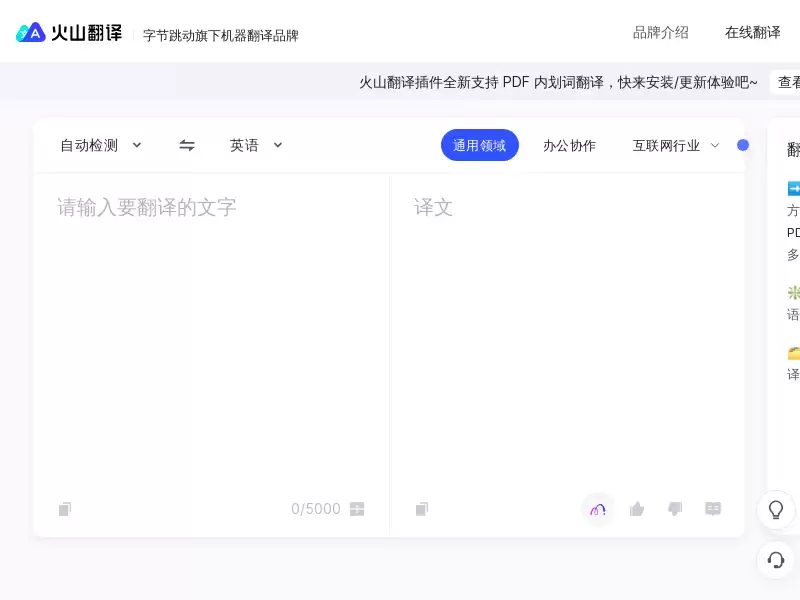Open 自动检测 source language dropdown

[101, 145]
